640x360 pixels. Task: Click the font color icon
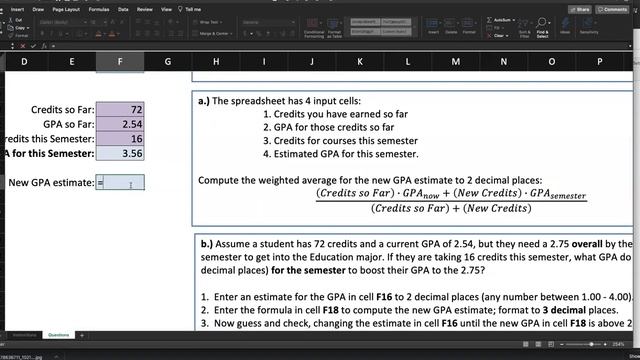click(x=112, y=35)
